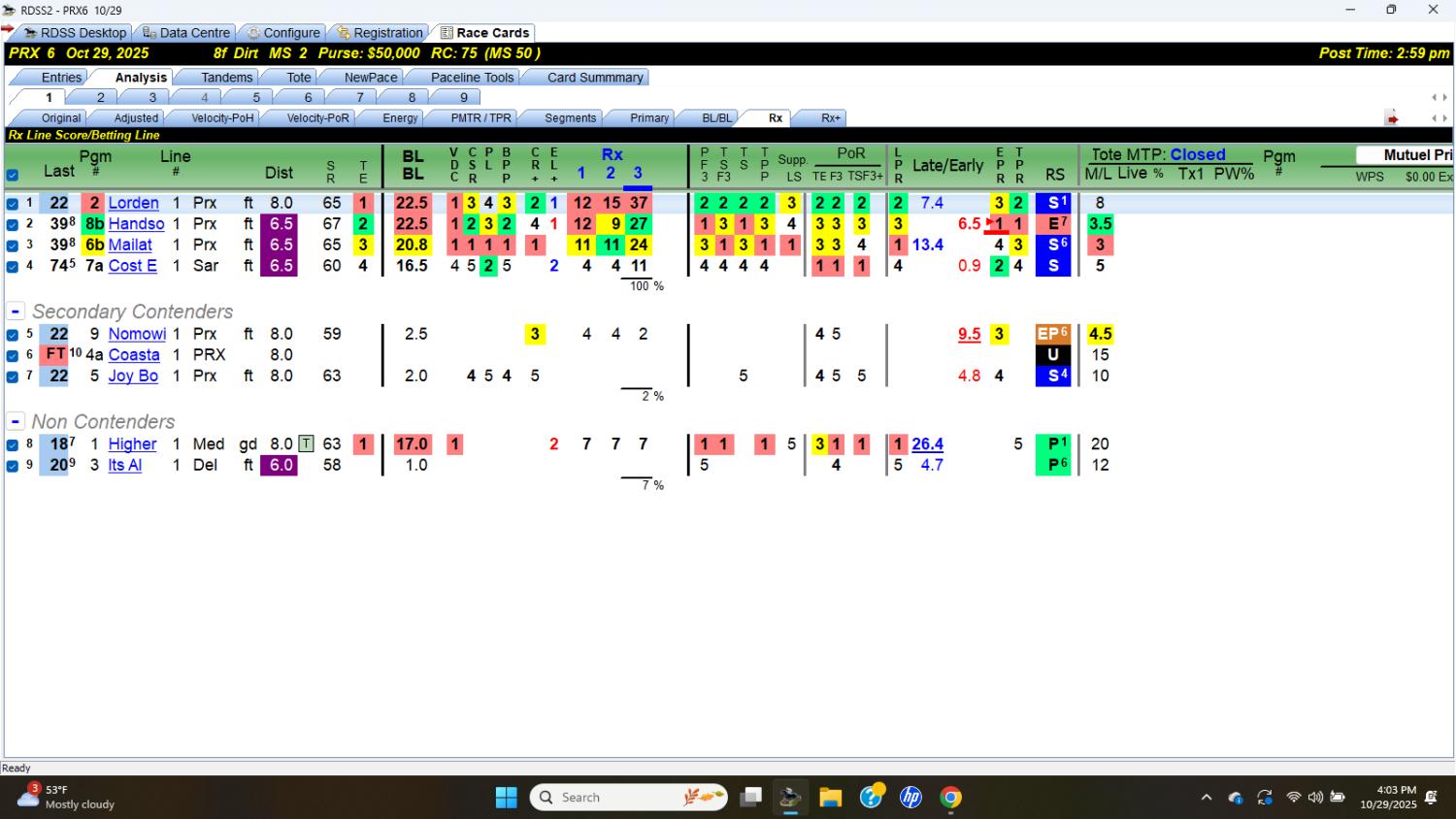
Task: Open horse link Mailat
Action: tap(130, 245)
